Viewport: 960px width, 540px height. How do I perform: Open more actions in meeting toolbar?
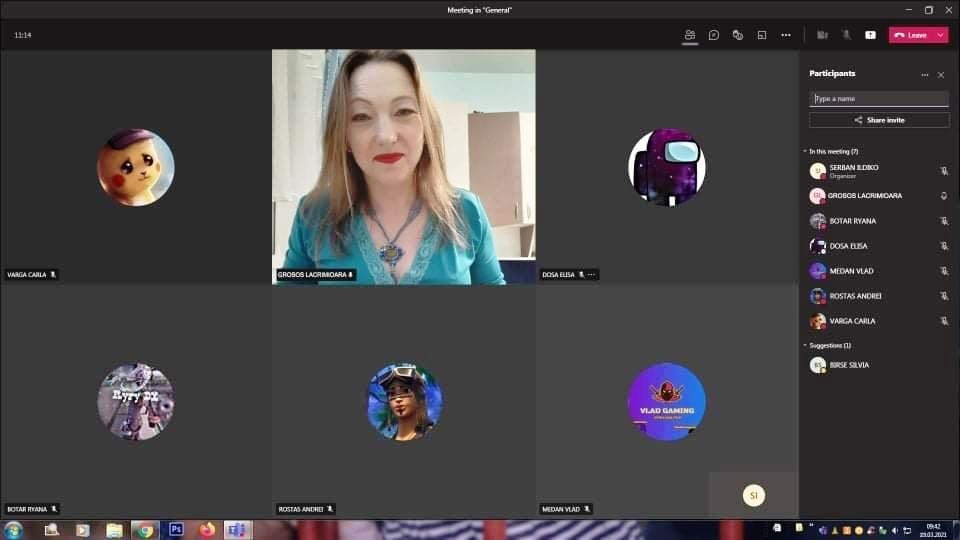[x=786, y=35]
